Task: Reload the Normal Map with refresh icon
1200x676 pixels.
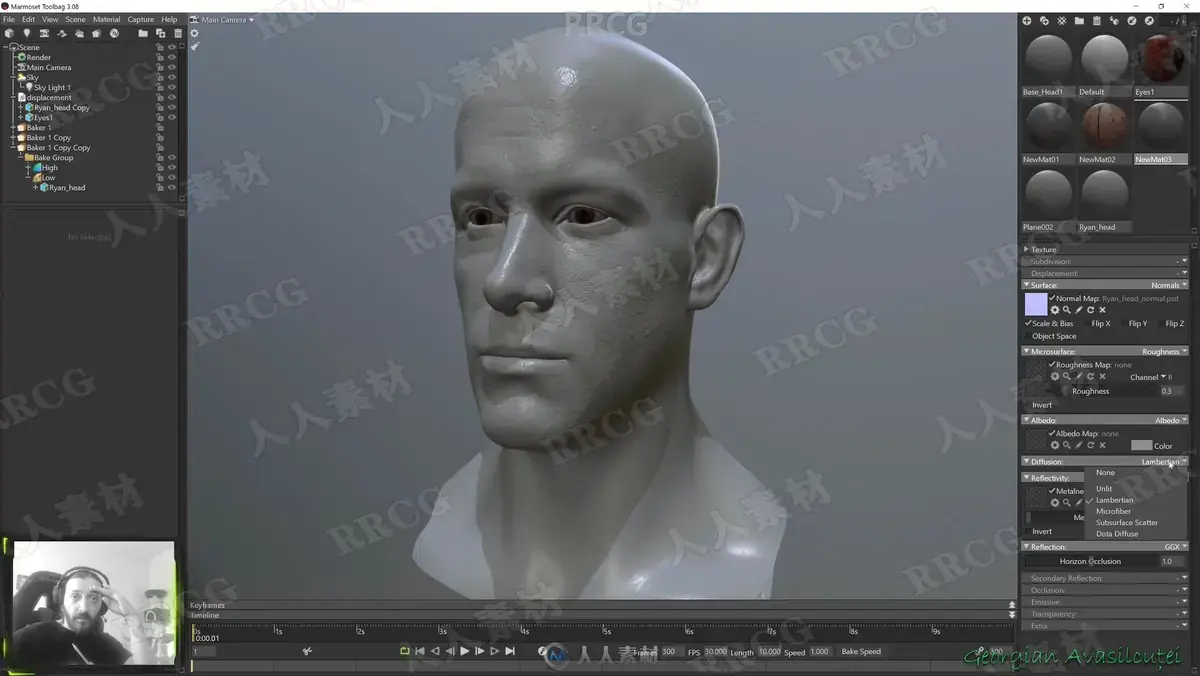Action: (1091, 310)
